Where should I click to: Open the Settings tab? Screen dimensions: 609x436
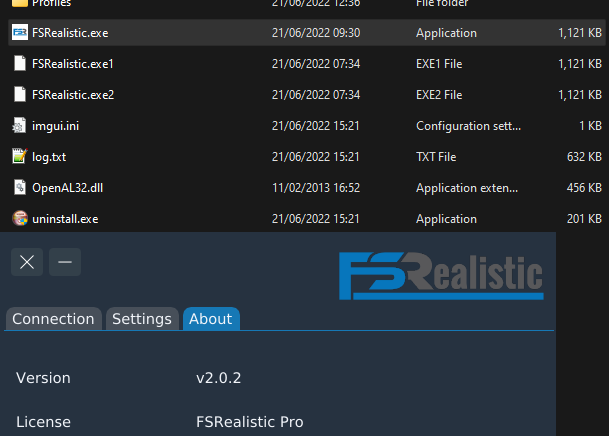pos(142,319)
